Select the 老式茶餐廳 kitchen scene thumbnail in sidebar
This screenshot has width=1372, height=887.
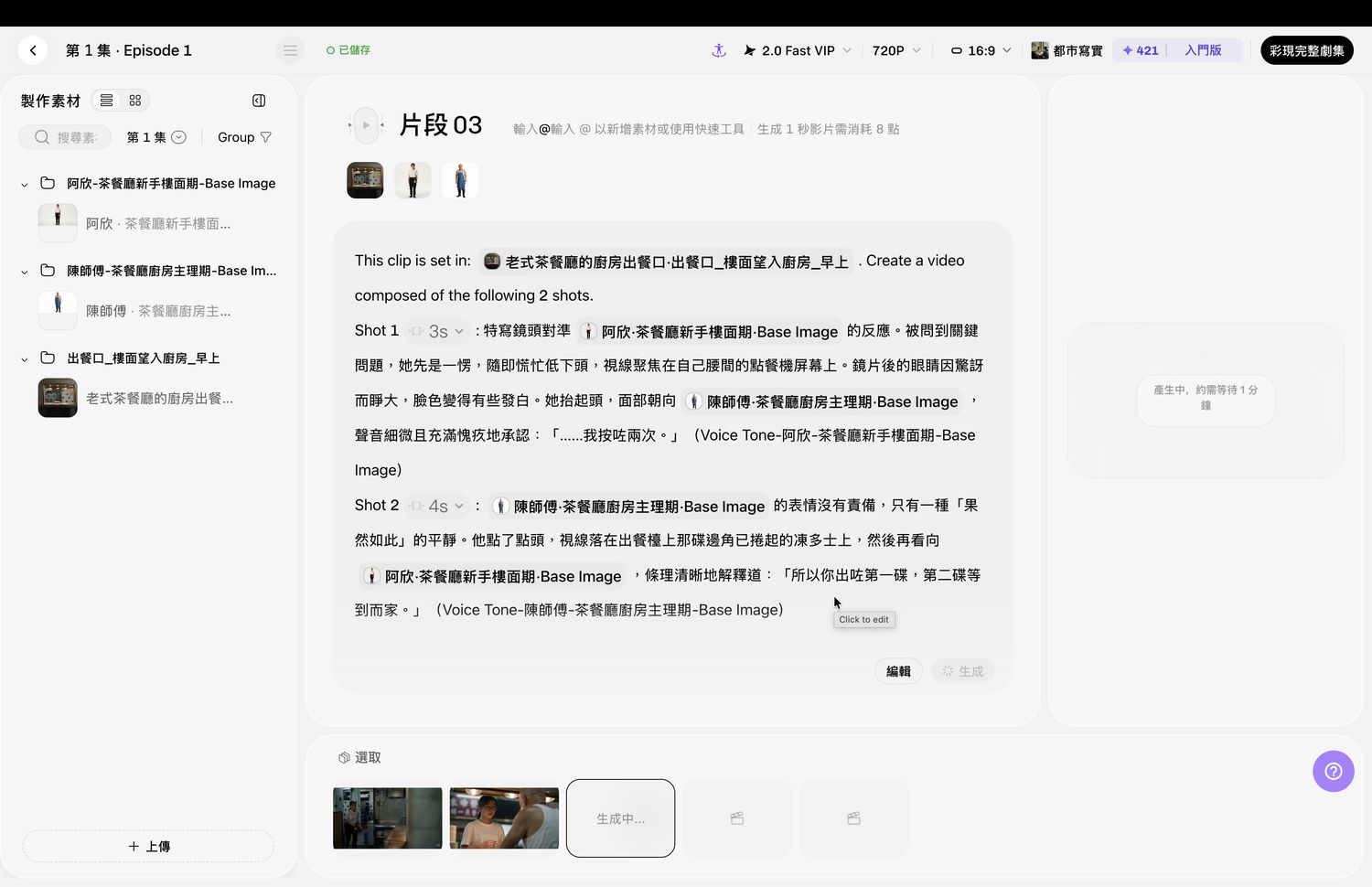tap(58, 398)
